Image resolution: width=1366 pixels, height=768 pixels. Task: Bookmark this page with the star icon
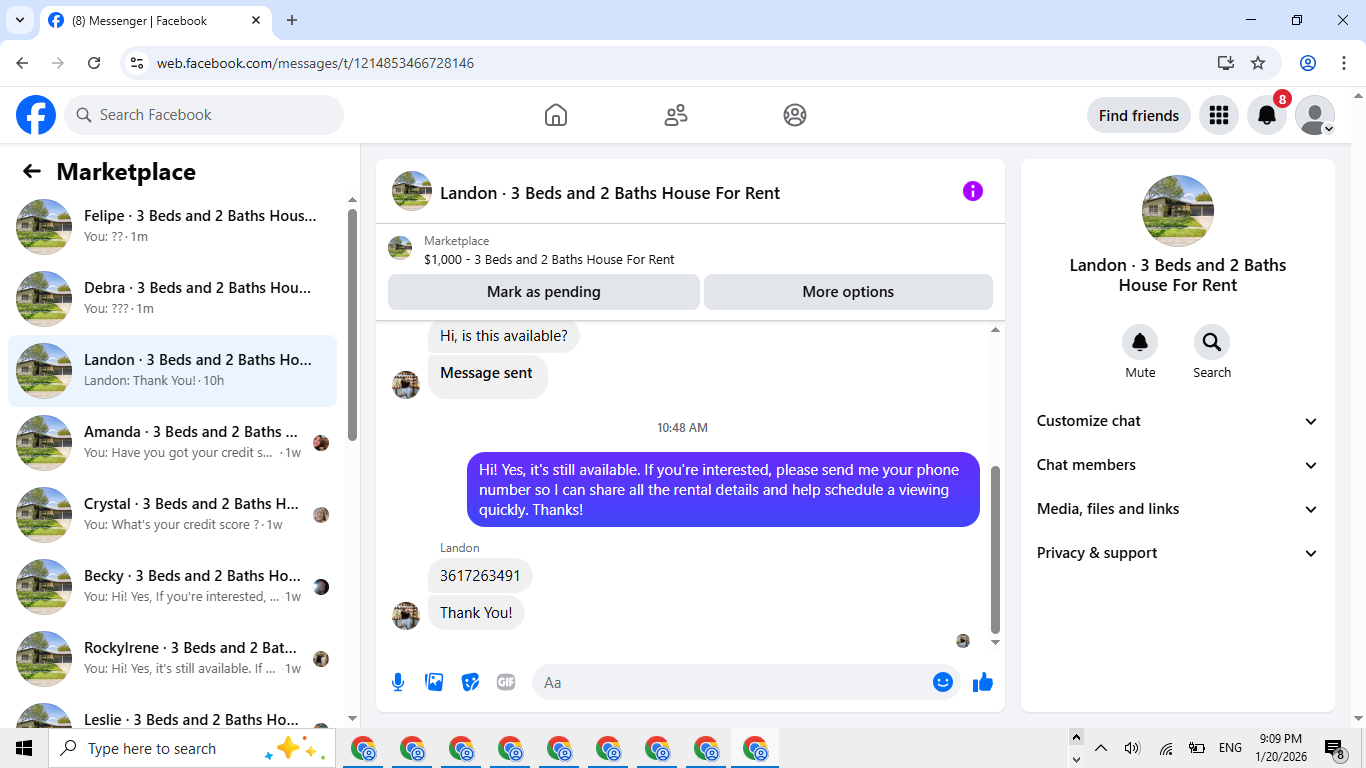tap(1258, 63)
